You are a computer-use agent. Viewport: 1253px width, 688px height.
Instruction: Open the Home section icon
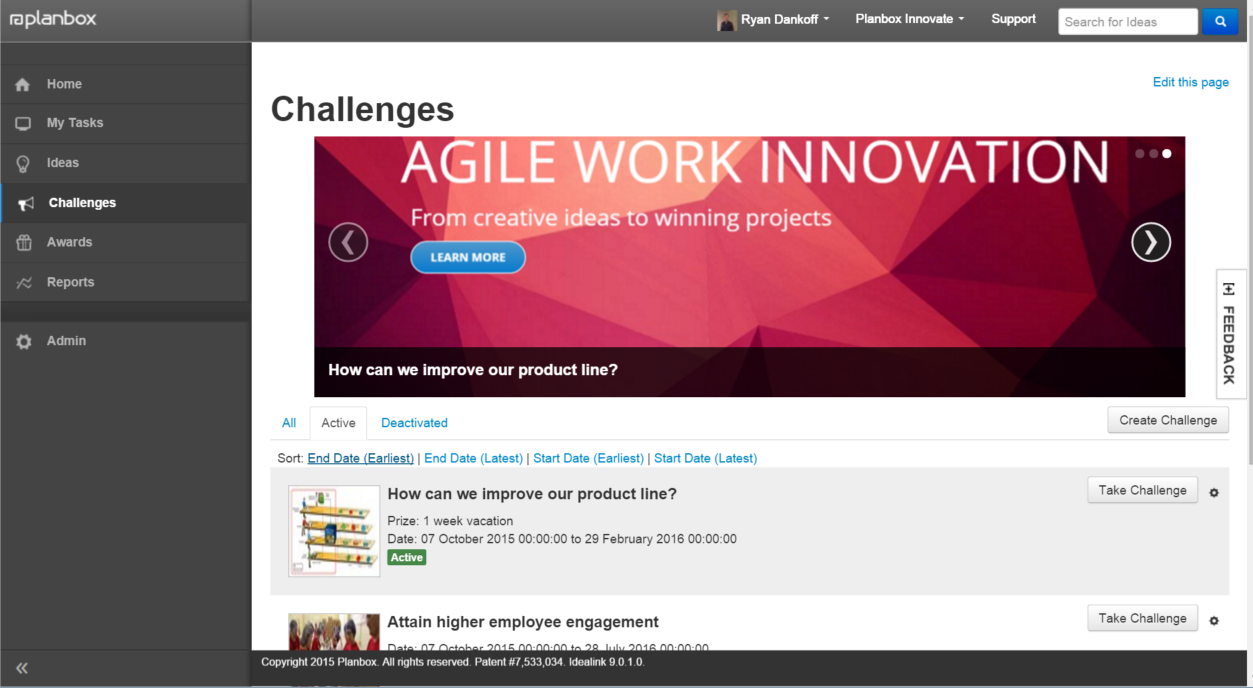pos(21,84)
